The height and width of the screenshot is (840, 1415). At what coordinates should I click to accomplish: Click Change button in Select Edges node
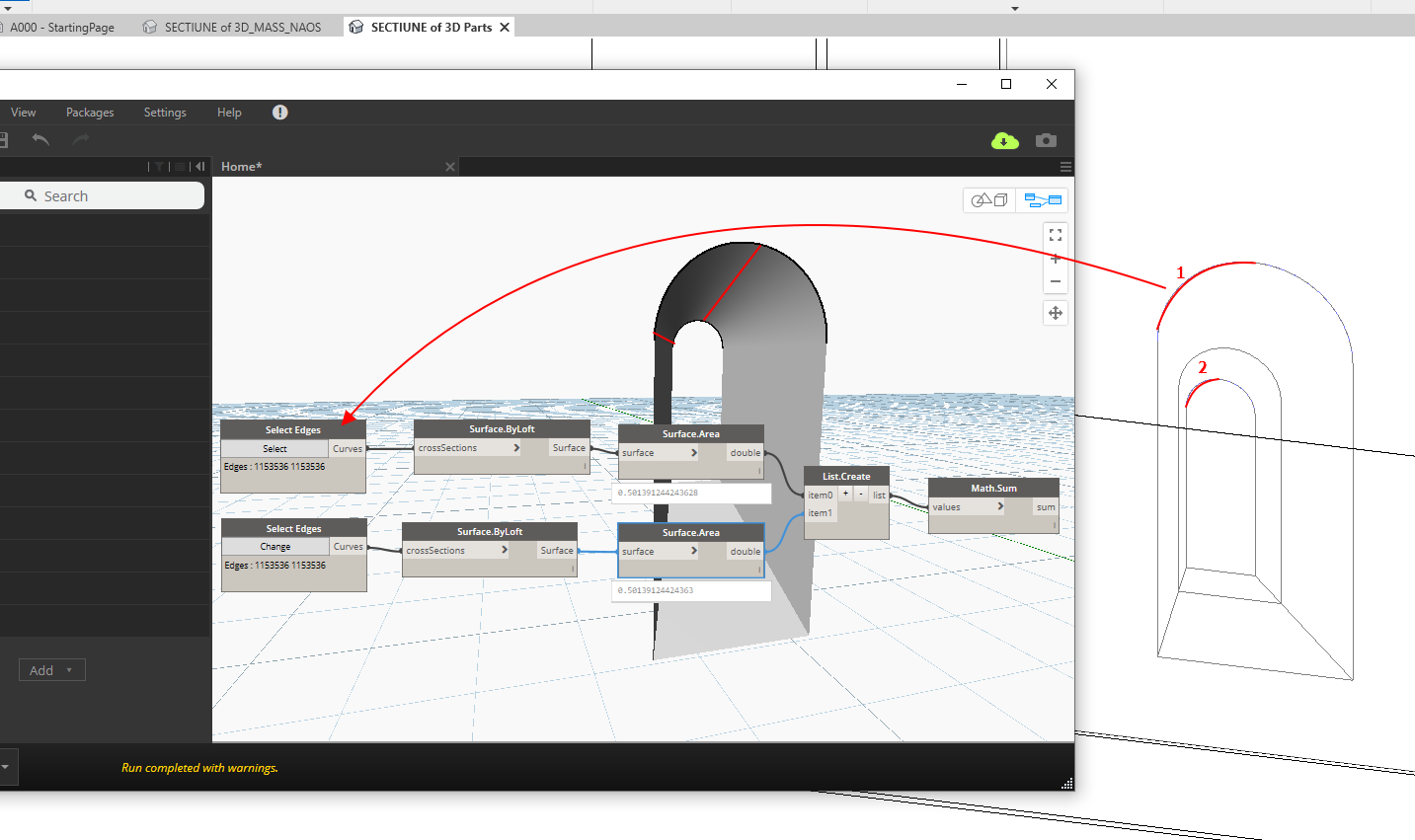[275, 547]
